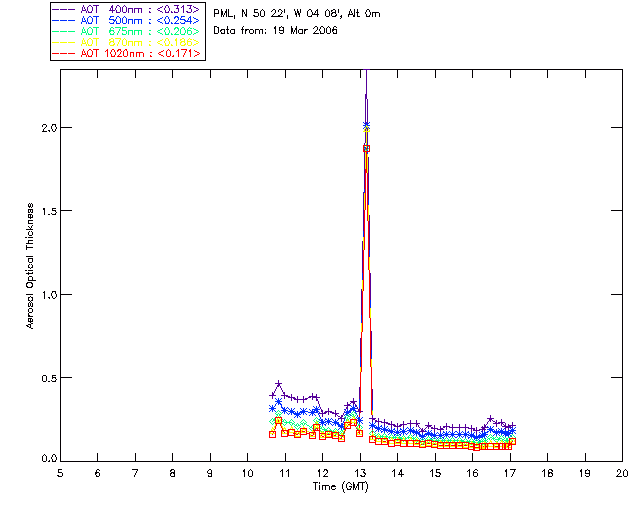Click the purple dashed line sample in legend
Viewport: 640px width, 512px height.
click(x=63, y=9)
